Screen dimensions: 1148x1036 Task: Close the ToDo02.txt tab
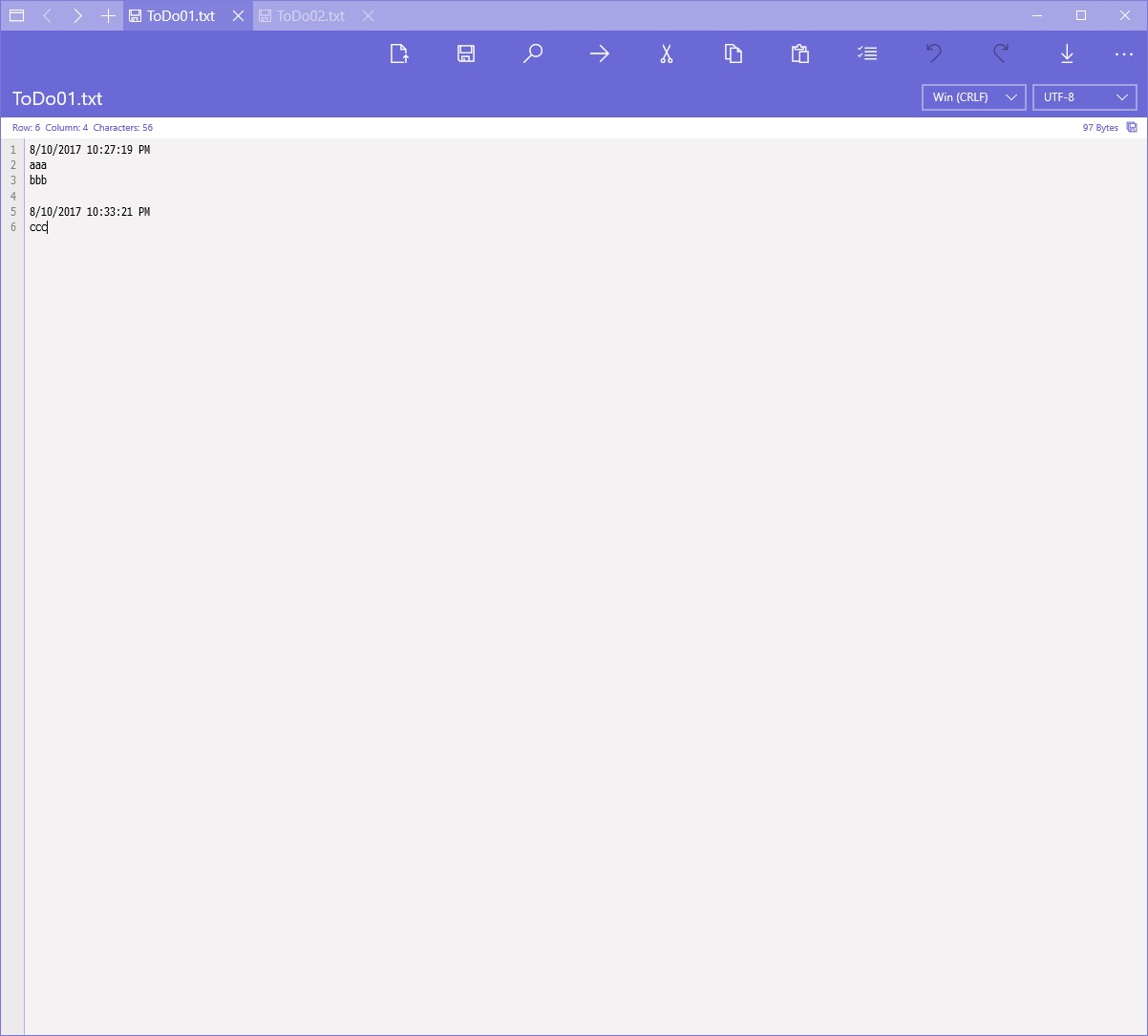pos(368,15)
